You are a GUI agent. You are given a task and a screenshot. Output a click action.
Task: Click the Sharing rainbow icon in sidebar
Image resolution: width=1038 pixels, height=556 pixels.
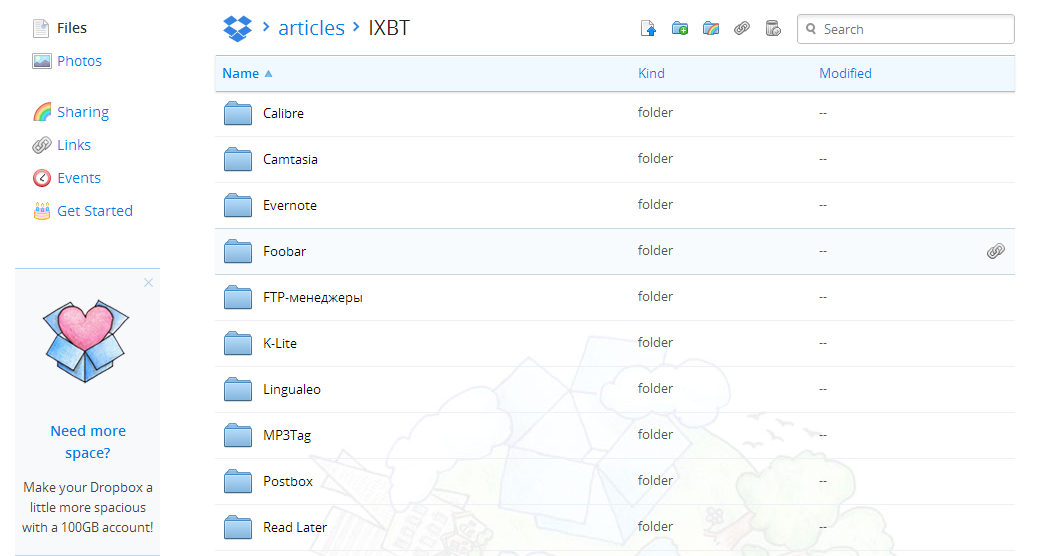point(42,112)
